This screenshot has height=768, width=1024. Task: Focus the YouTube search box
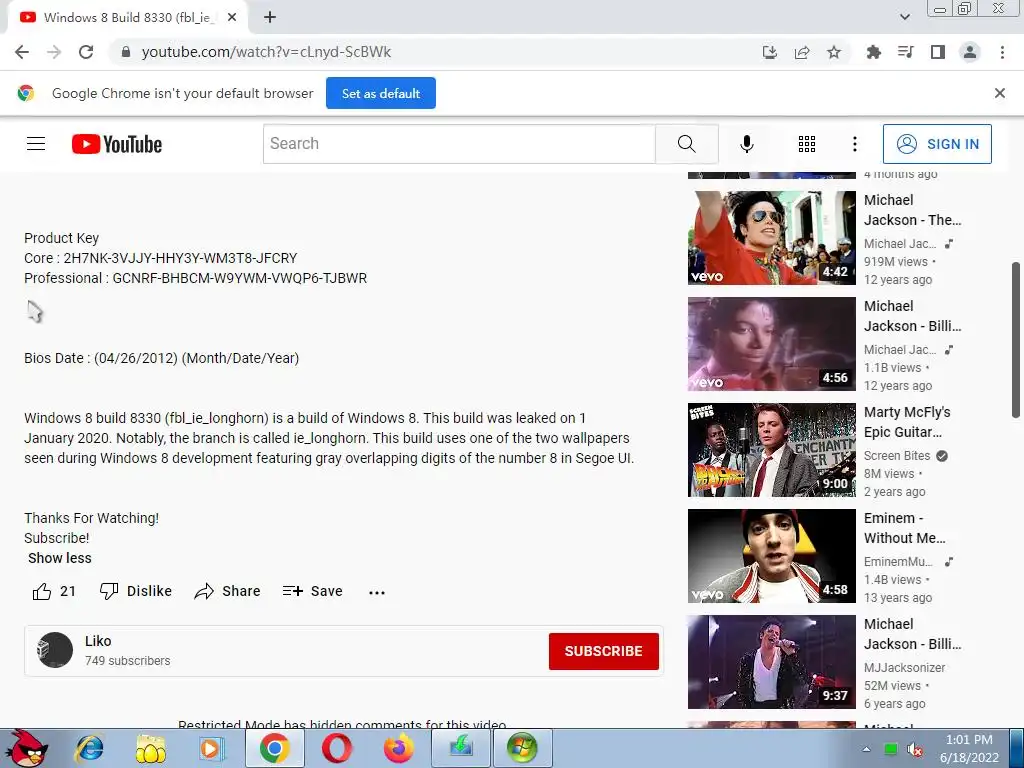click(459, 144)
